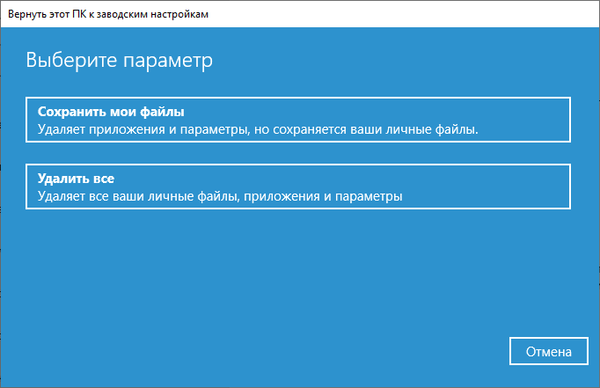Click the window title "Вернуть этот ПК к заводским настройкам"
The width and height of the screenshot is (600, 388).
coord(108,14)
